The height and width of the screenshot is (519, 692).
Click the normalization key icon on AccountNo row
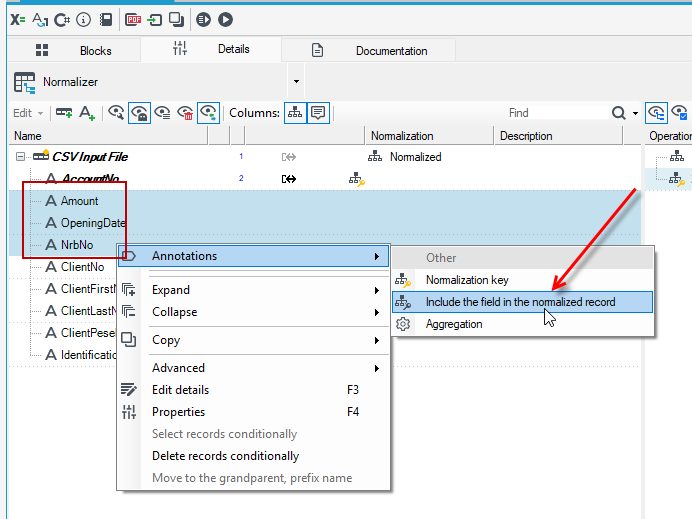[357, 179]
